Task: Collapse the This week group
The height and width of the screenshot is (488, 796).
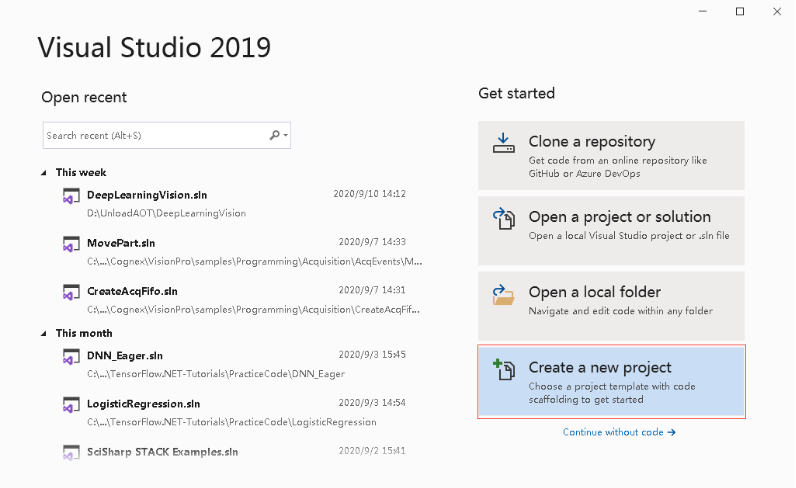Action: pos(44,173)
